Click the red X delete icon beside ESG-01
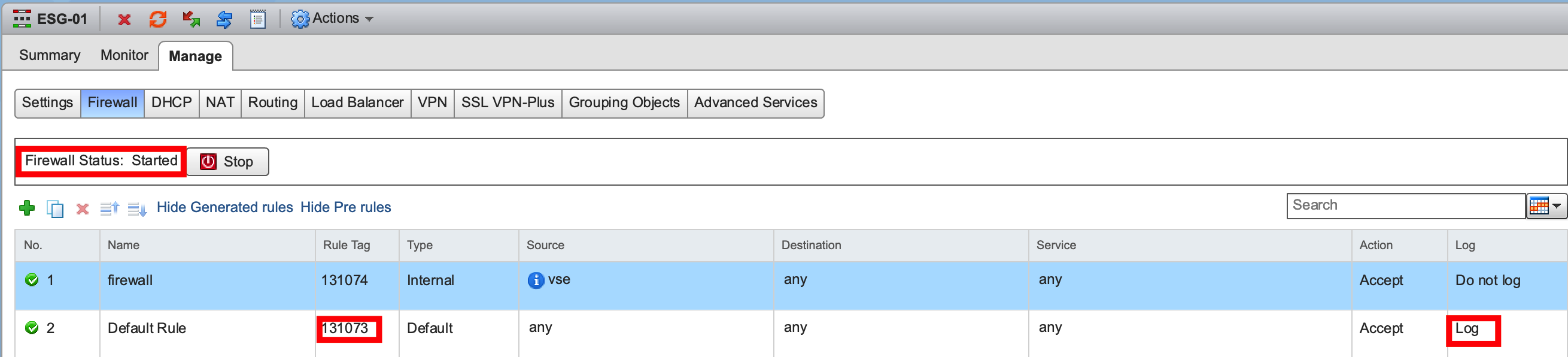 (124, 20)
